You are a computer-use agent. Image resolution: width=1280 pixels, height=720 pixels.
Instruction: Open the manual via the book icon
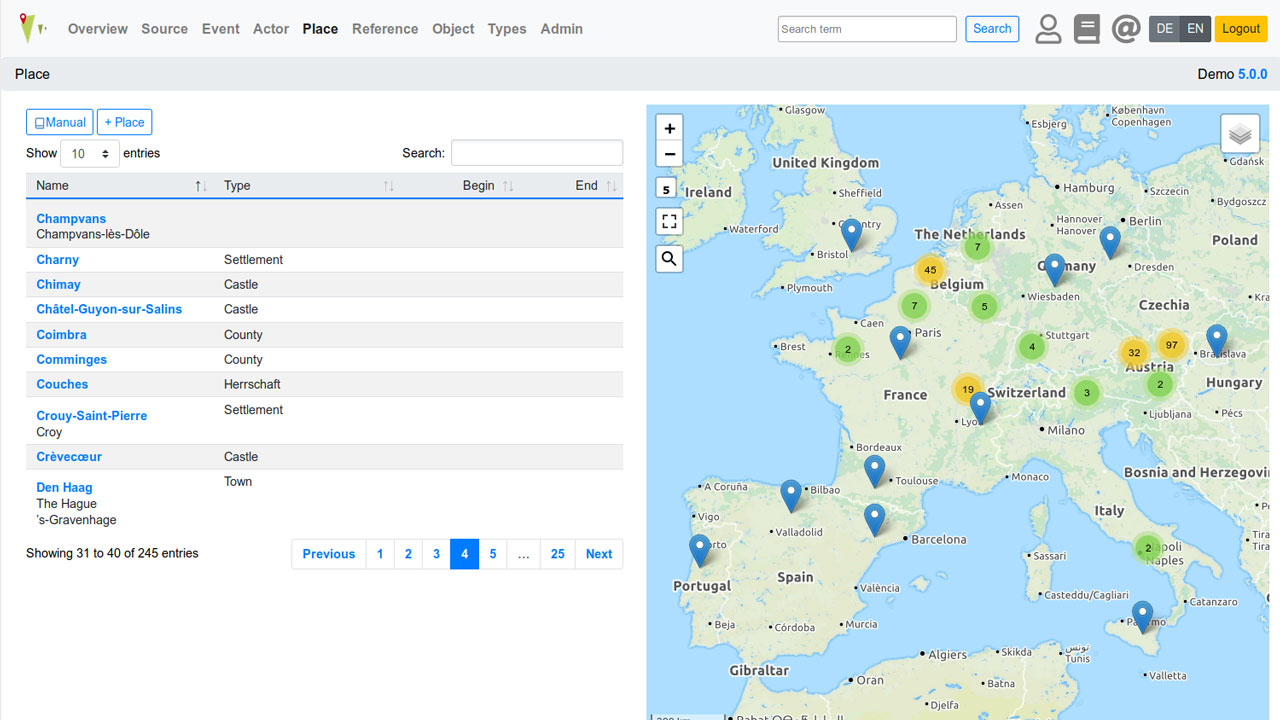click(x=1087, y=29)
